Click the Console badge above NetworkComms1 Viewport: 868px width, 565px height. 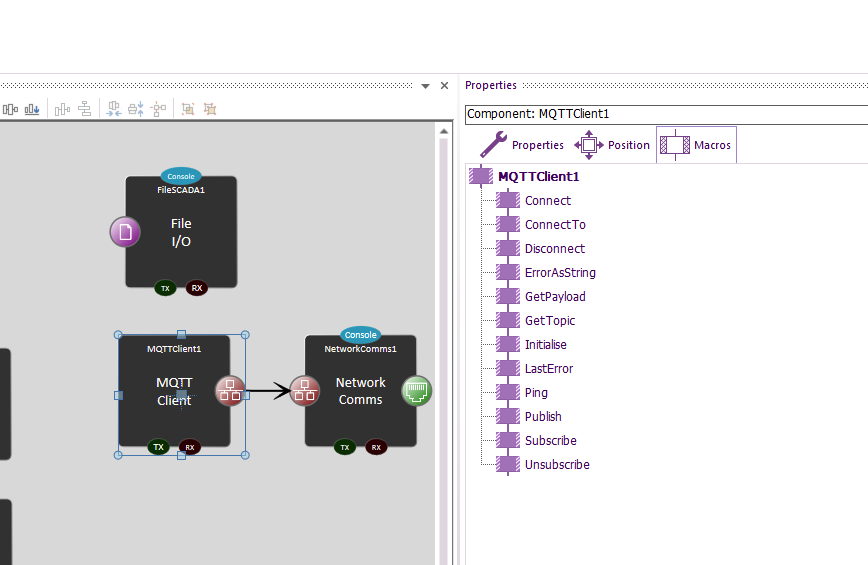tap(360, 335)
